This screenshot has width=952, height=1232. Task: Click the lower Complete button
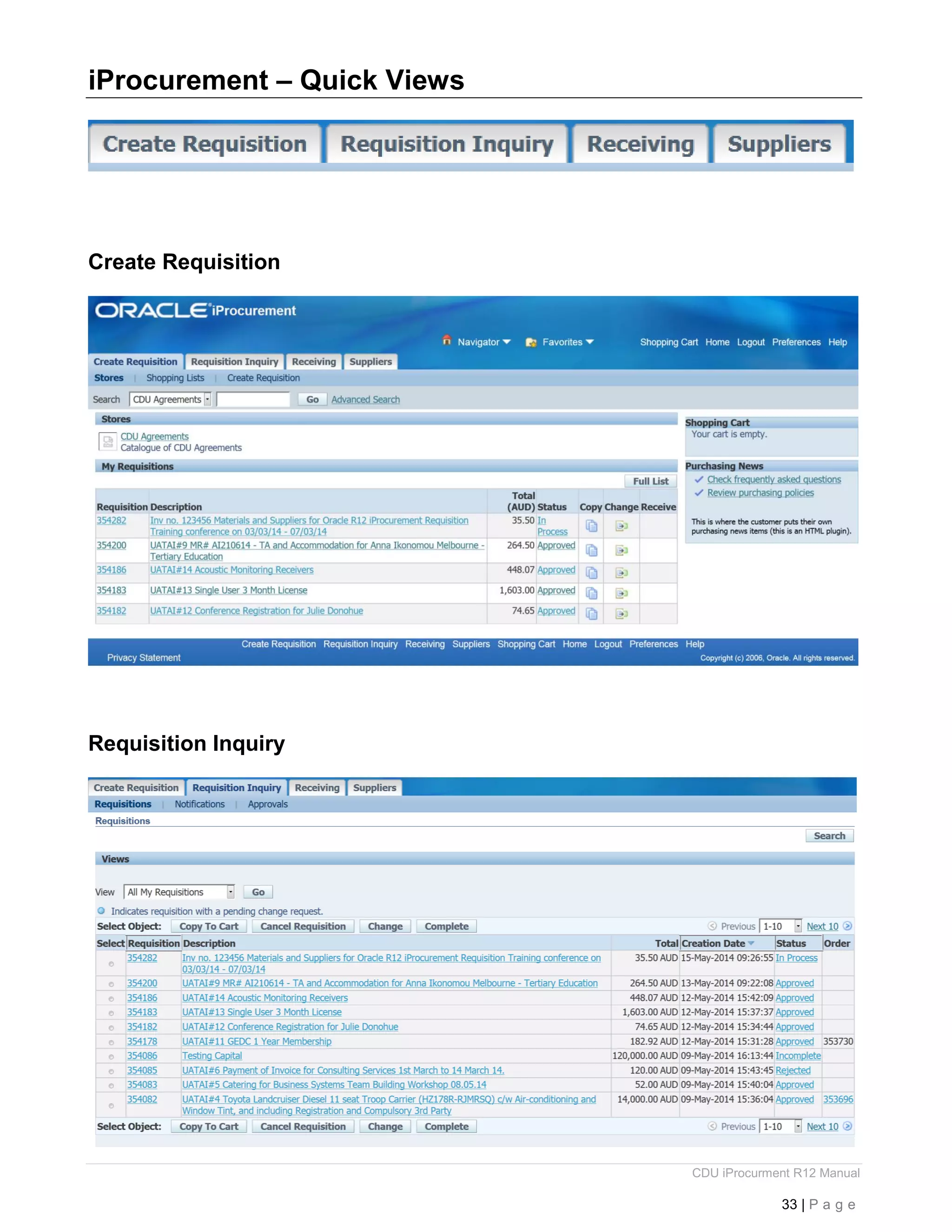click(446, 1126)
